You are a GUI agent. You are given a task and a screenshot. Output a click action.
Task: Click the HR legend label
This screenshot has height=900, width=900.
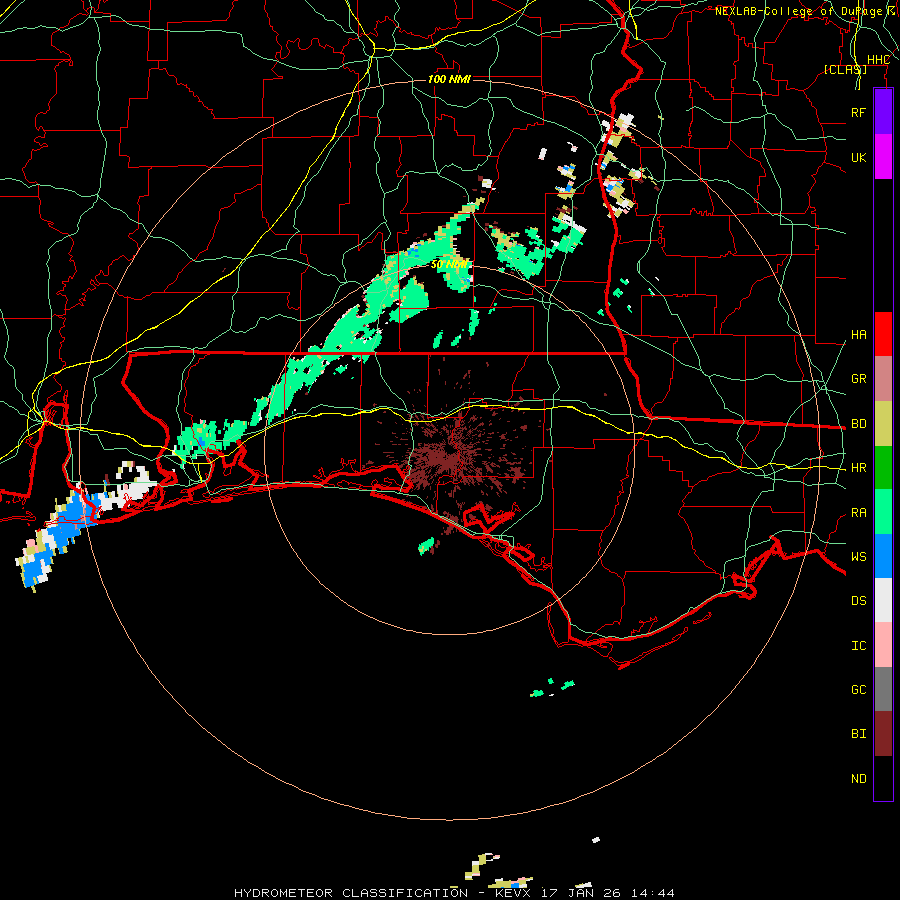(858, 468)
